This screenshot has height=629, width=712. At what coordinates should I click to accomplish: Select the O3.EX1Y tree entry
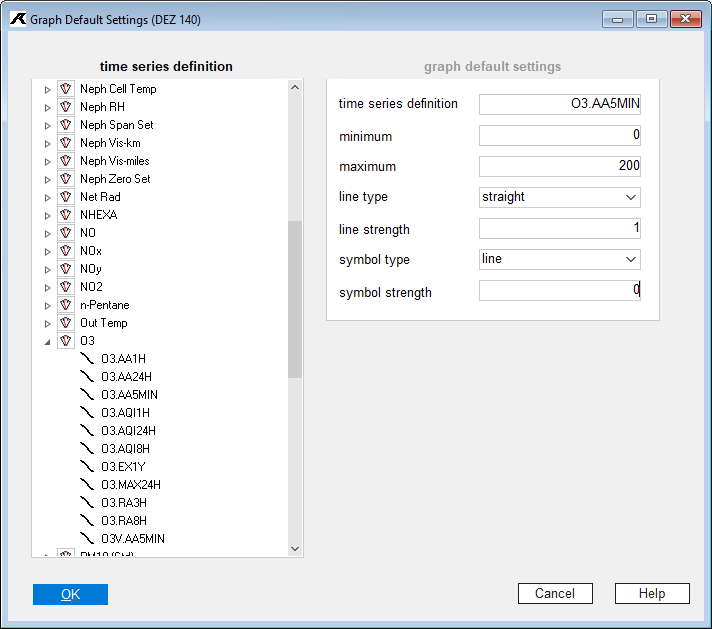(x=123, y=466)
